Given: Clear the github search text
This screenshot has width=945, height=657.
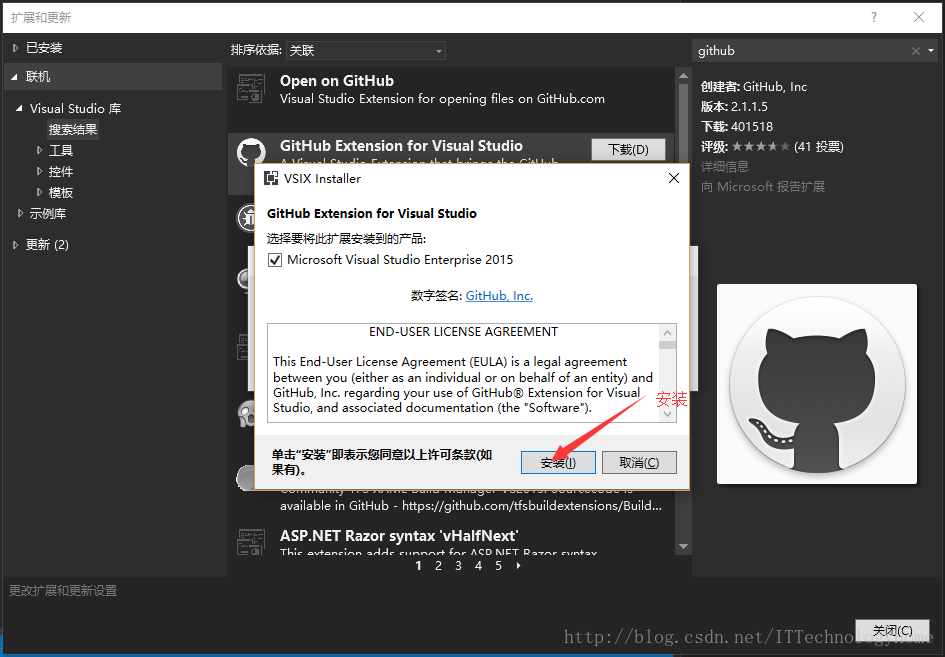Looking at the screenshot, I should (915, 51).
